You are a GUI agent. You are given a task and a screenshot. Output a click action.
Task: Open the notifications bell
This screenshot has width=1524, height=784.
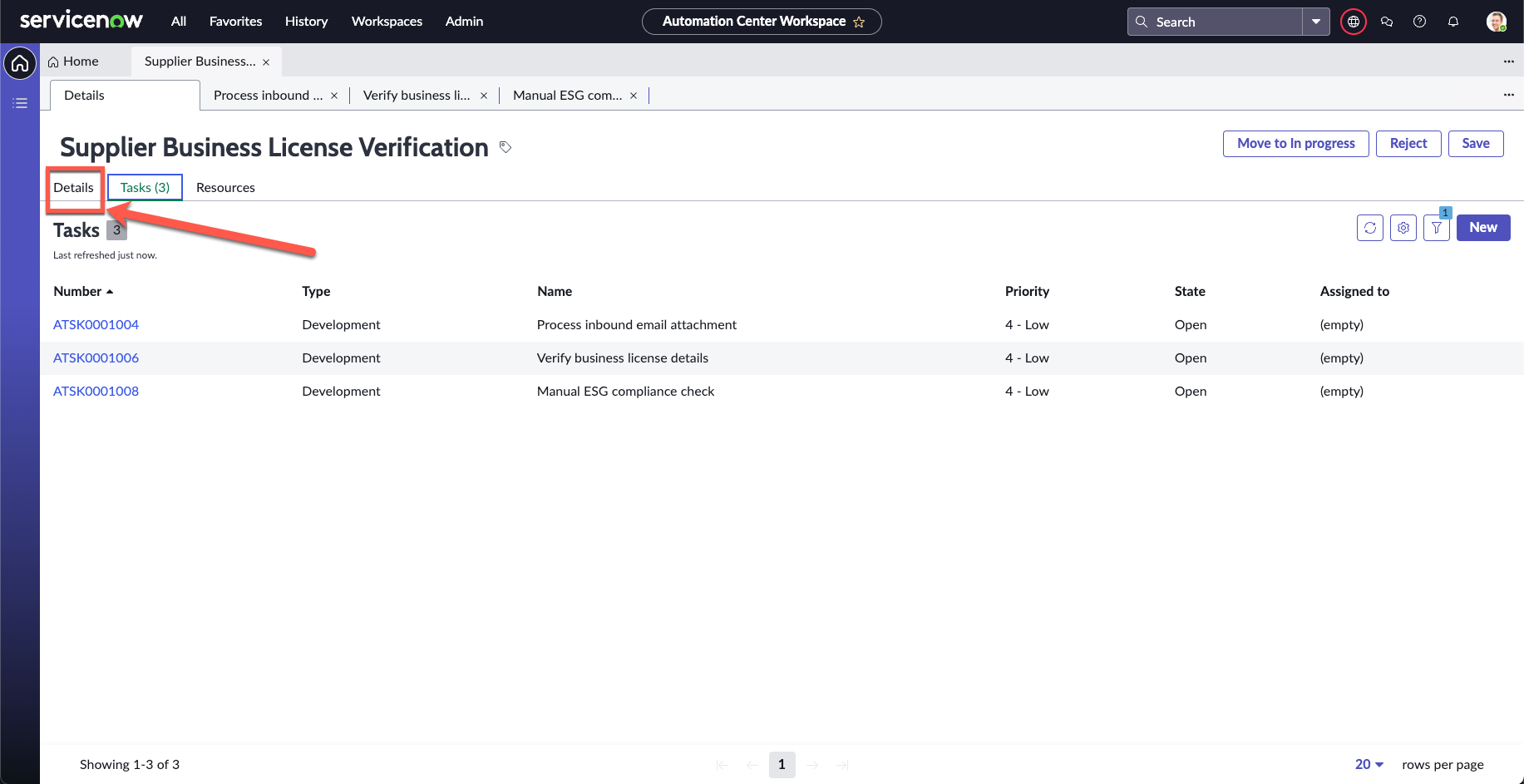point(1452,22)
